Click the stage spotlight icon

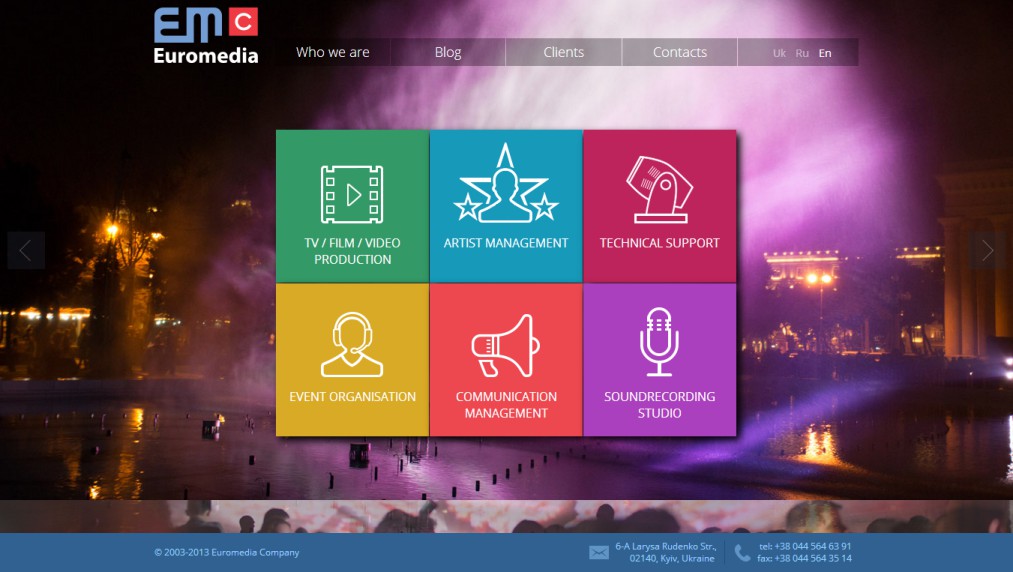pyautogui.click(x=659, y=189)
